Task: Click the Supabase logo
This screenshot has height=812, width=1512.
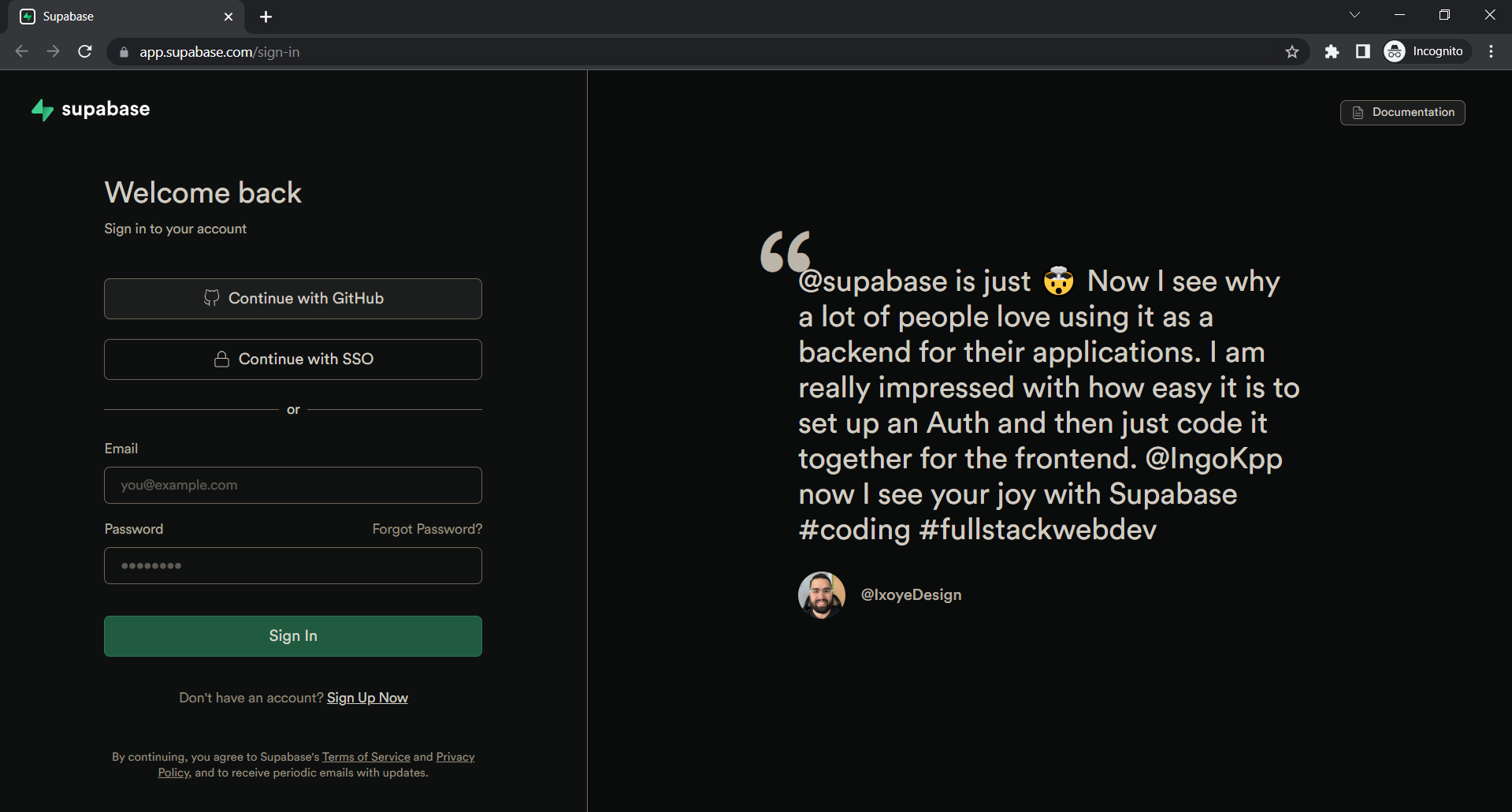Action: (90, 110)
